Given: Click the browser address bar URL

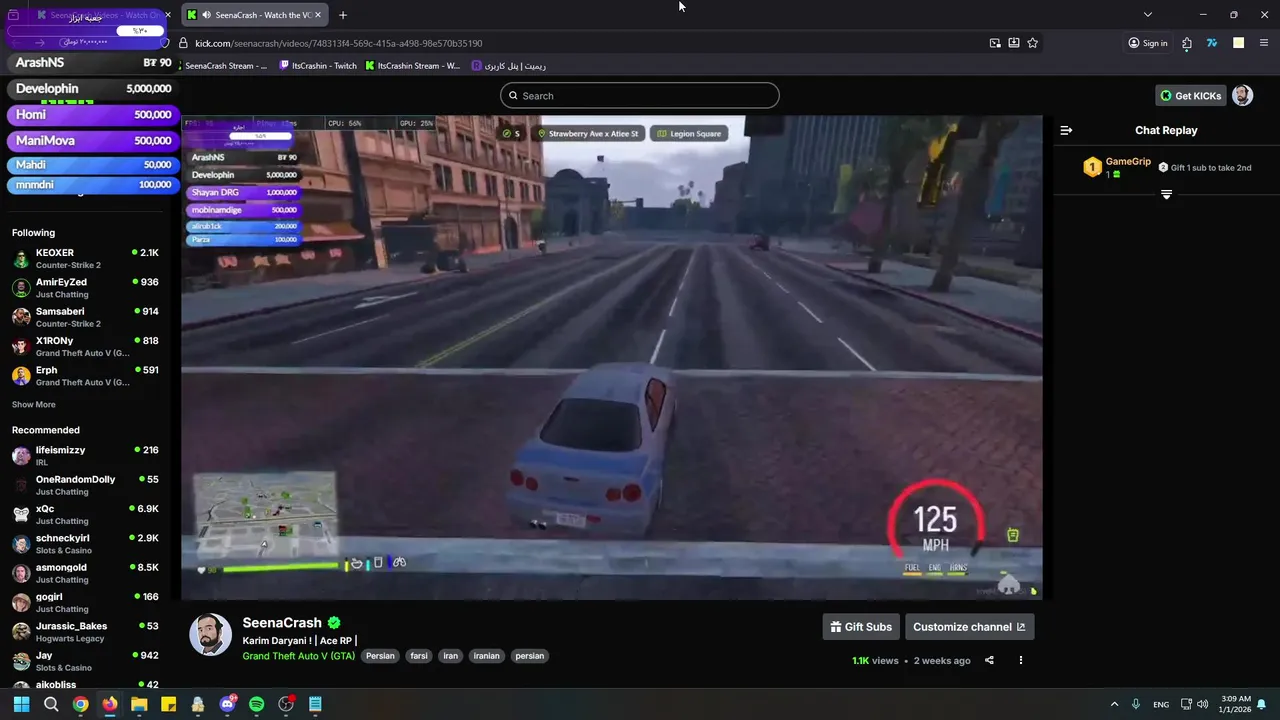Looking at the screenshot, I should pyautogui.click(x=339, y=43).
